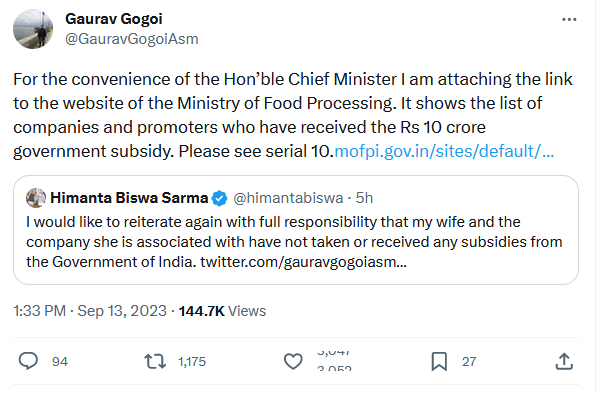Like the tweet with heart icon
Screen dimensions: 607x394
coord(293,361)
